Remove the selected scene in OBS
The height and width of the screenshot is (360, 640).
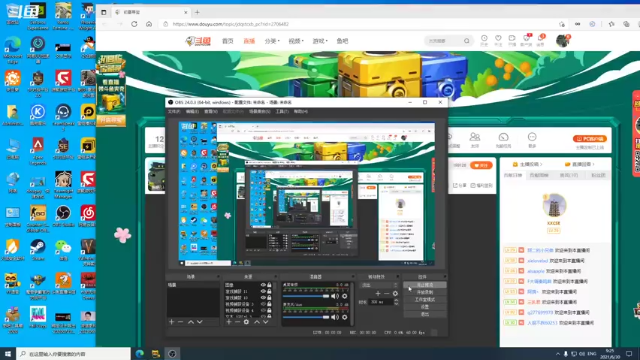pos(180,322)
